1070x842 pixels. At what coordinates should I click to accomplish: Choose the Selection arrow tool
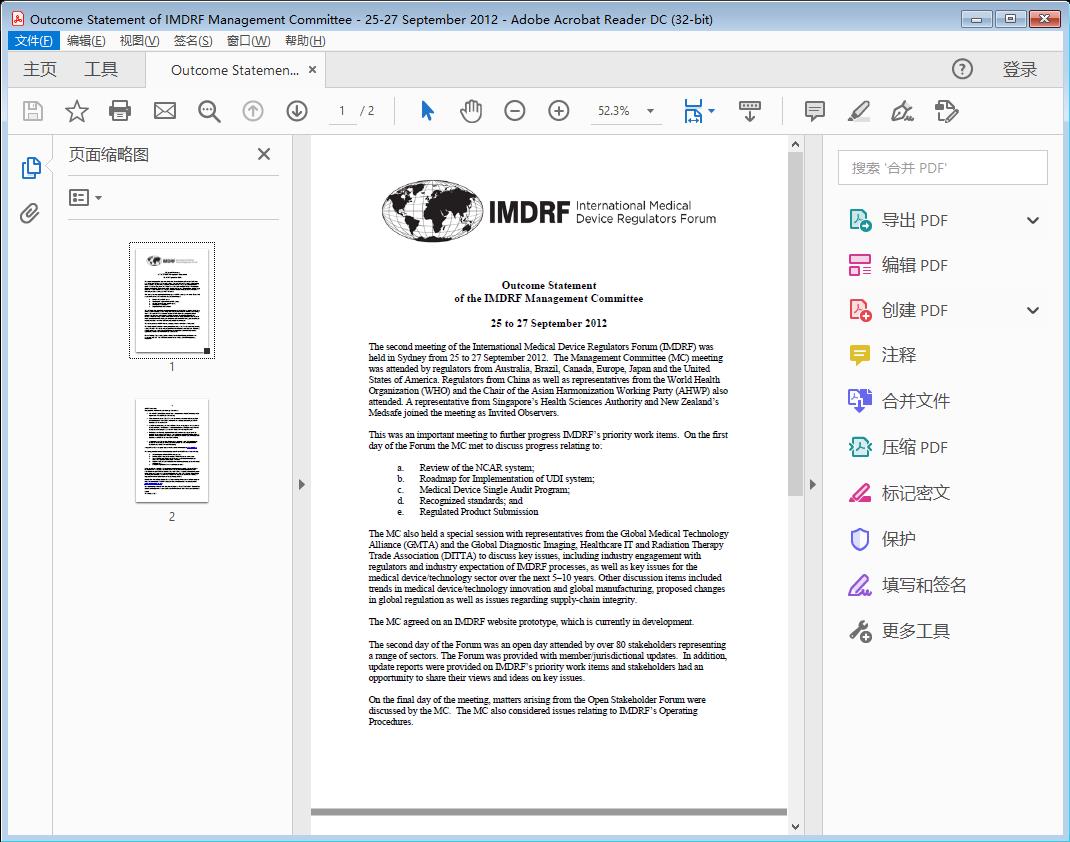(x=427, y=111)
